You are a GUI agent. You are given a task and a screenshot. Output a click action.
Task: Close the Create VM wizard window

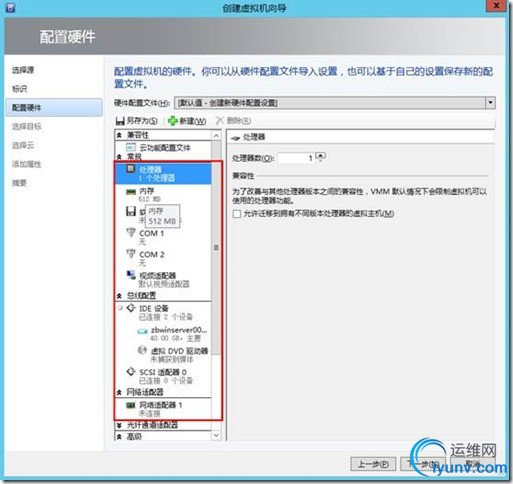click(496, 6)
